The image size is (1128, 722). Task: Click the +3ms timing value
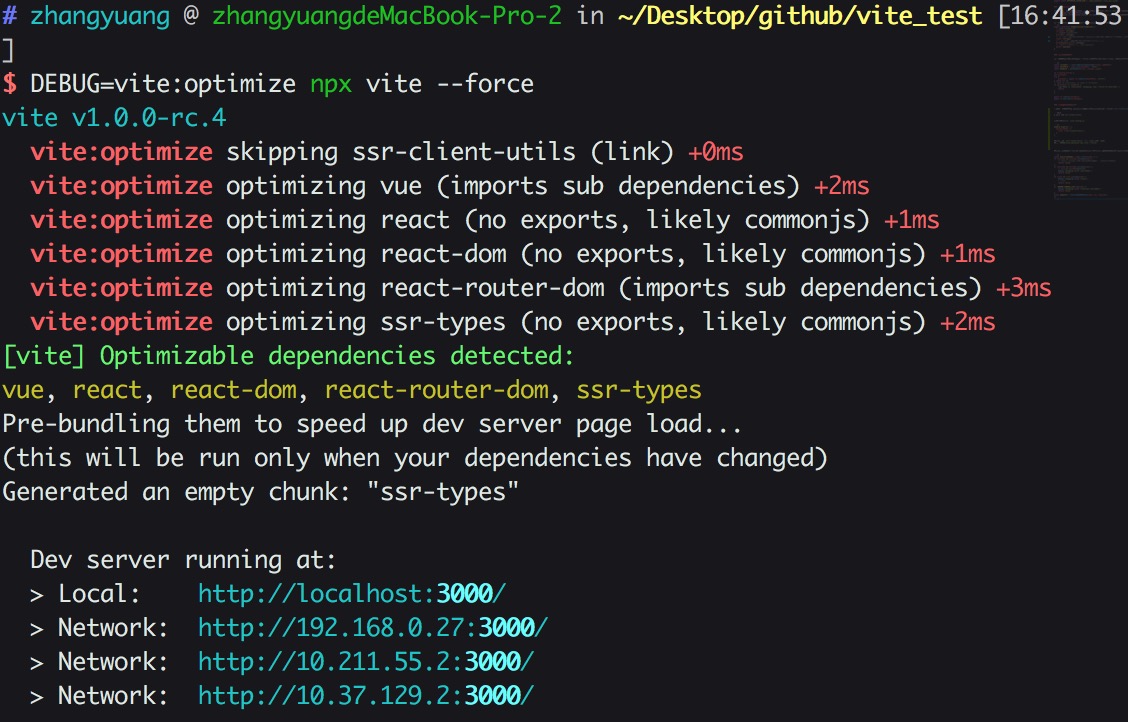point(1023,288)
